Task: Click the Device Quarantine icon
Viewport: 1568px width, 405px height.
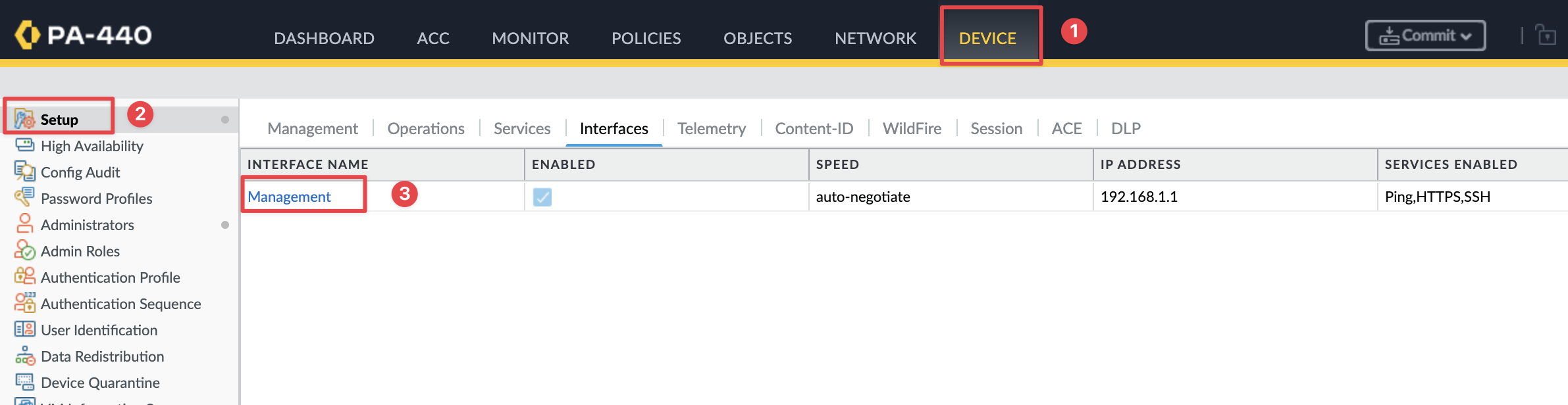Action: pos(24,381)
